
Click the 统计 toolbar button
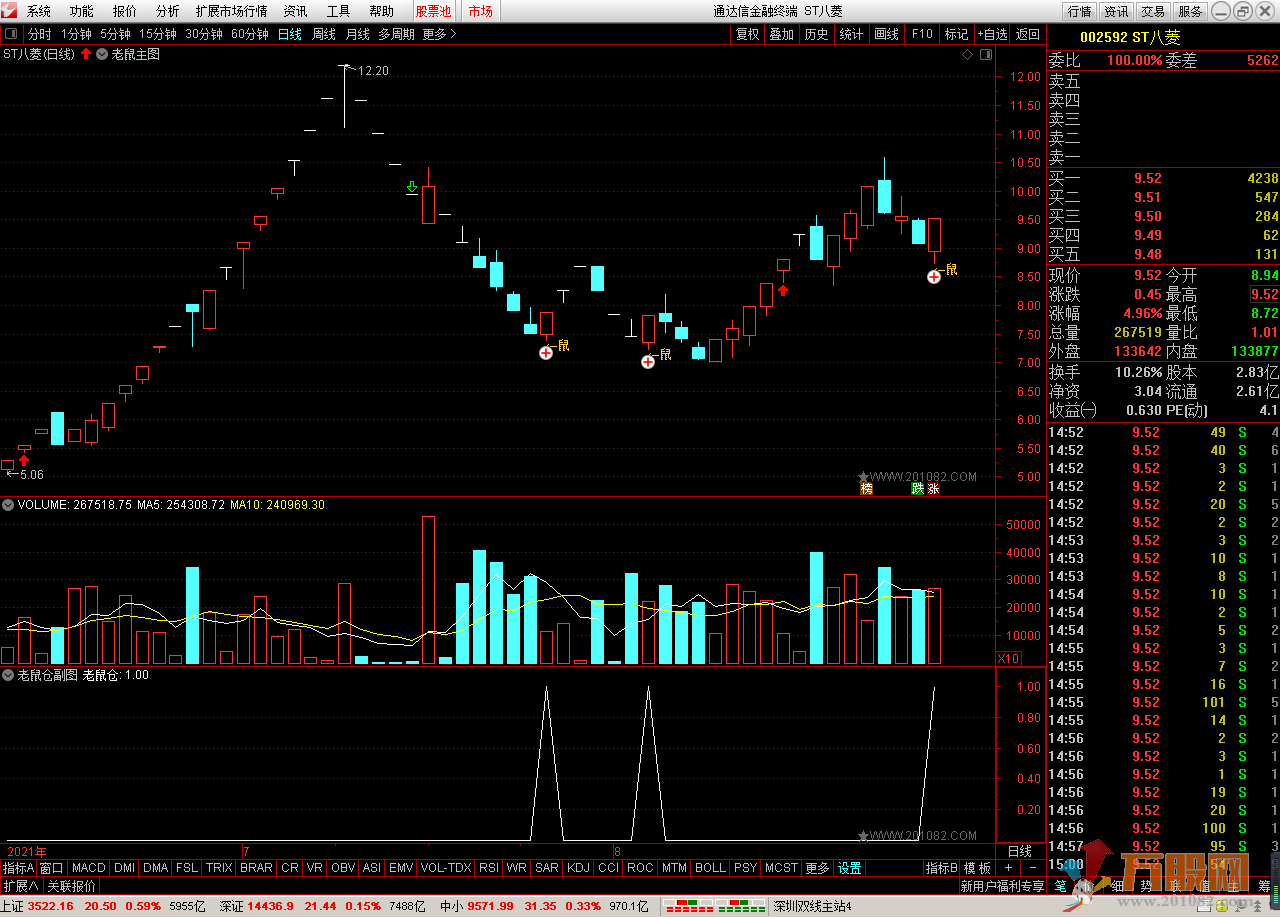coord(852,34)
